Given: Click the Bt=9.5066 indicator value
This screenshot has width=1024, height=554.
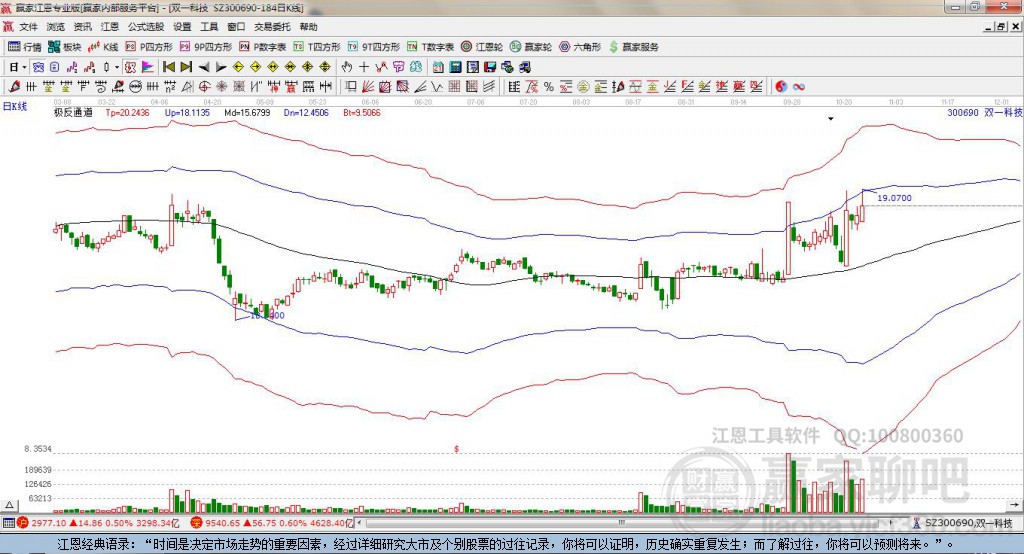Looking at the screenshot, I should 362,112.
